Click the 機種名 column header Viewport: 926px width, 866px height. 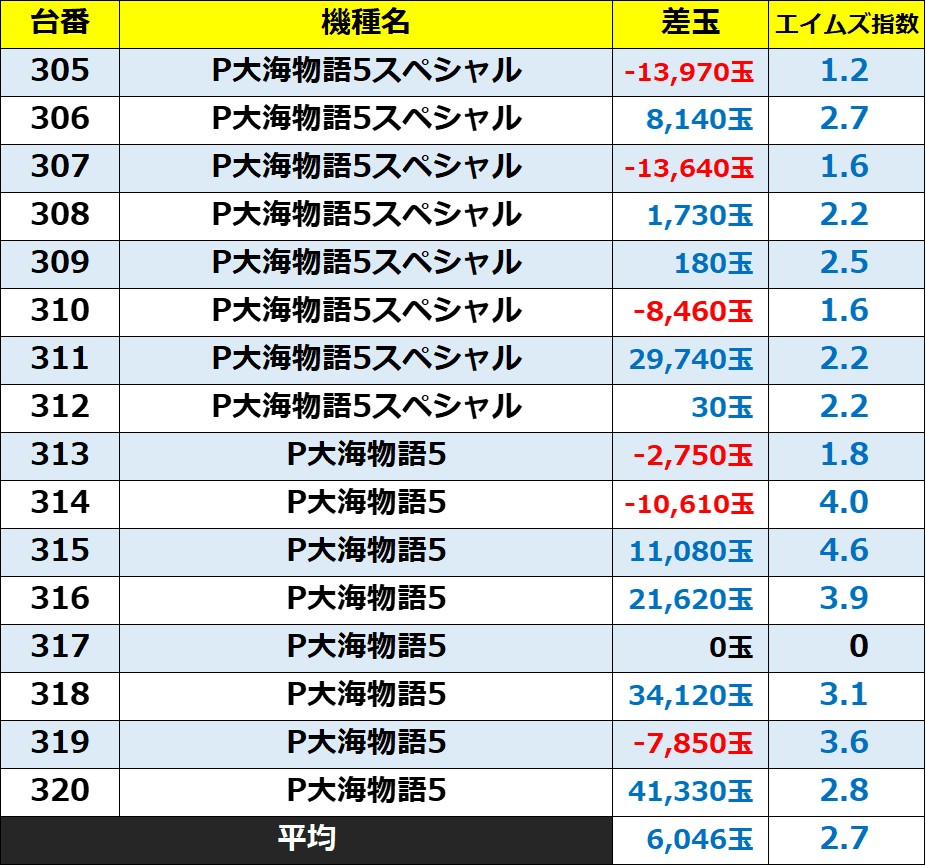pos(366,24)
